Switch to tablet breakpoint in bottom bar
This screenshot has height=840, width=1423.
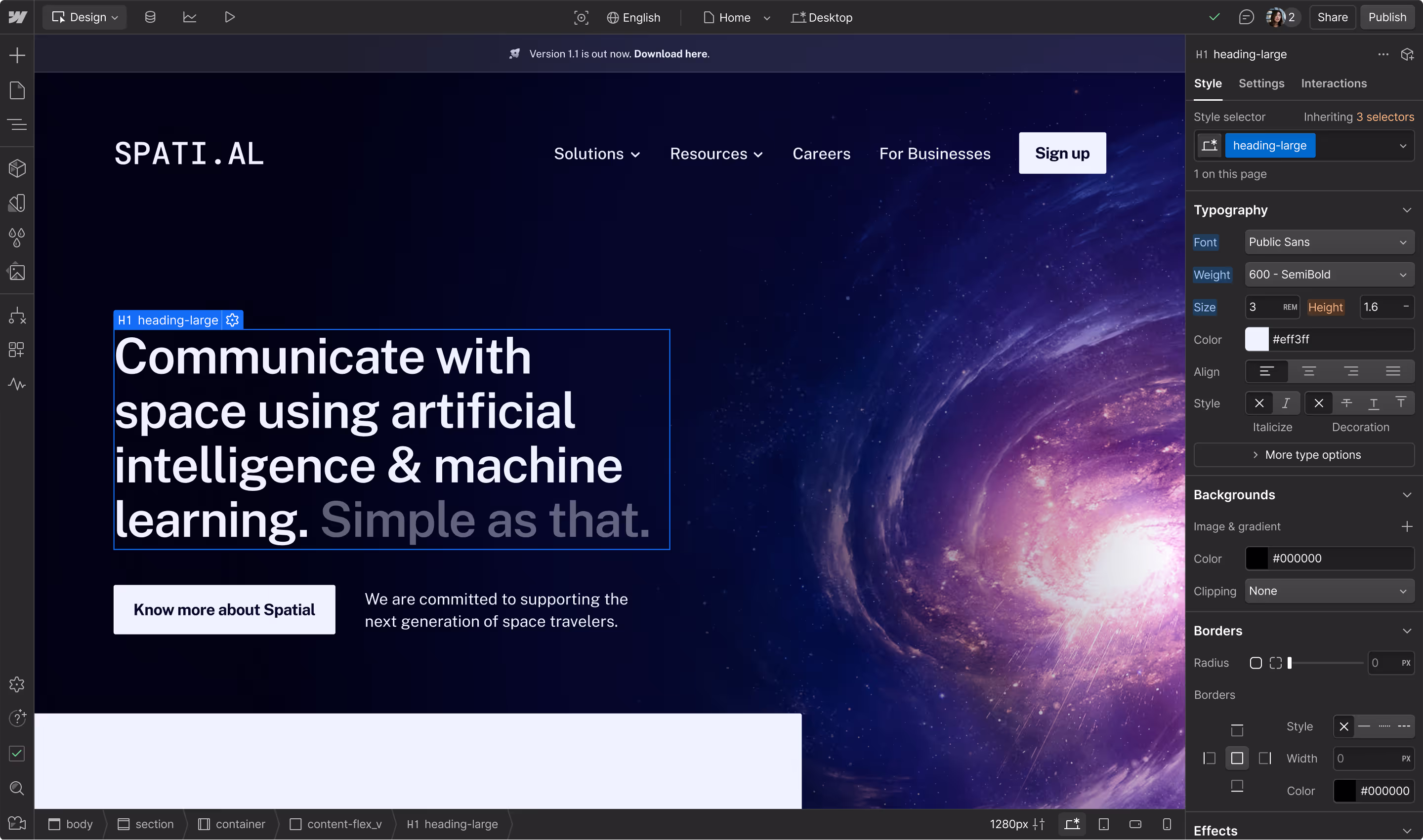click(1103, 824)
